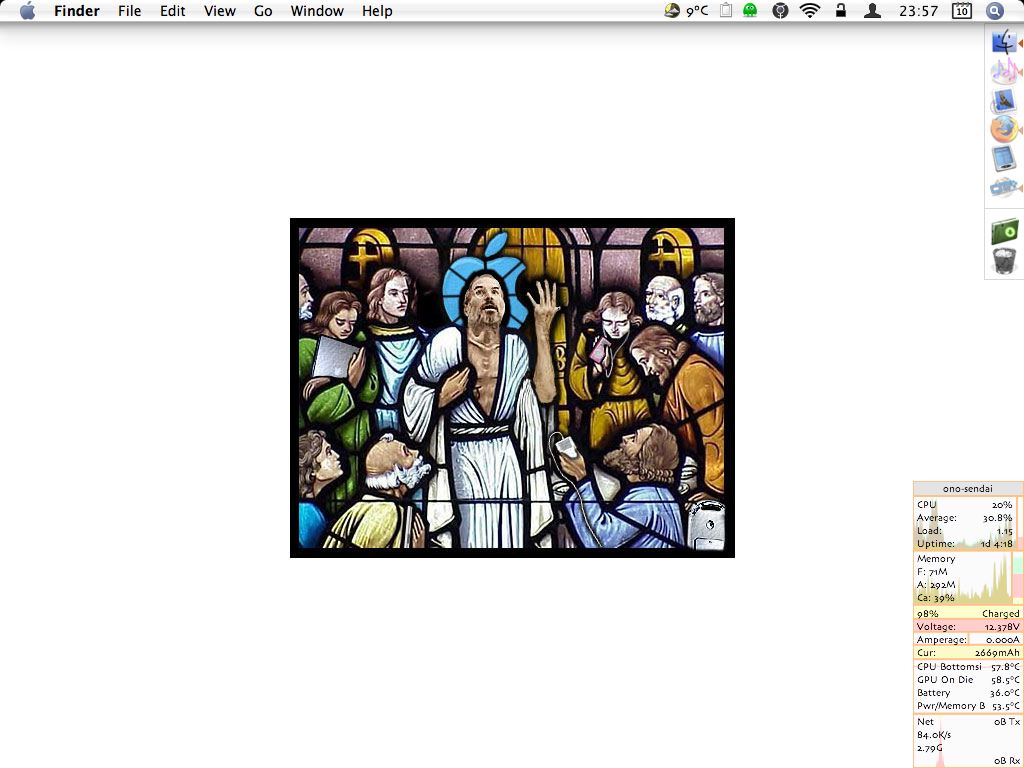Open Spotlight search
This screenshot has width=1024, height=768.
(994, 10)
